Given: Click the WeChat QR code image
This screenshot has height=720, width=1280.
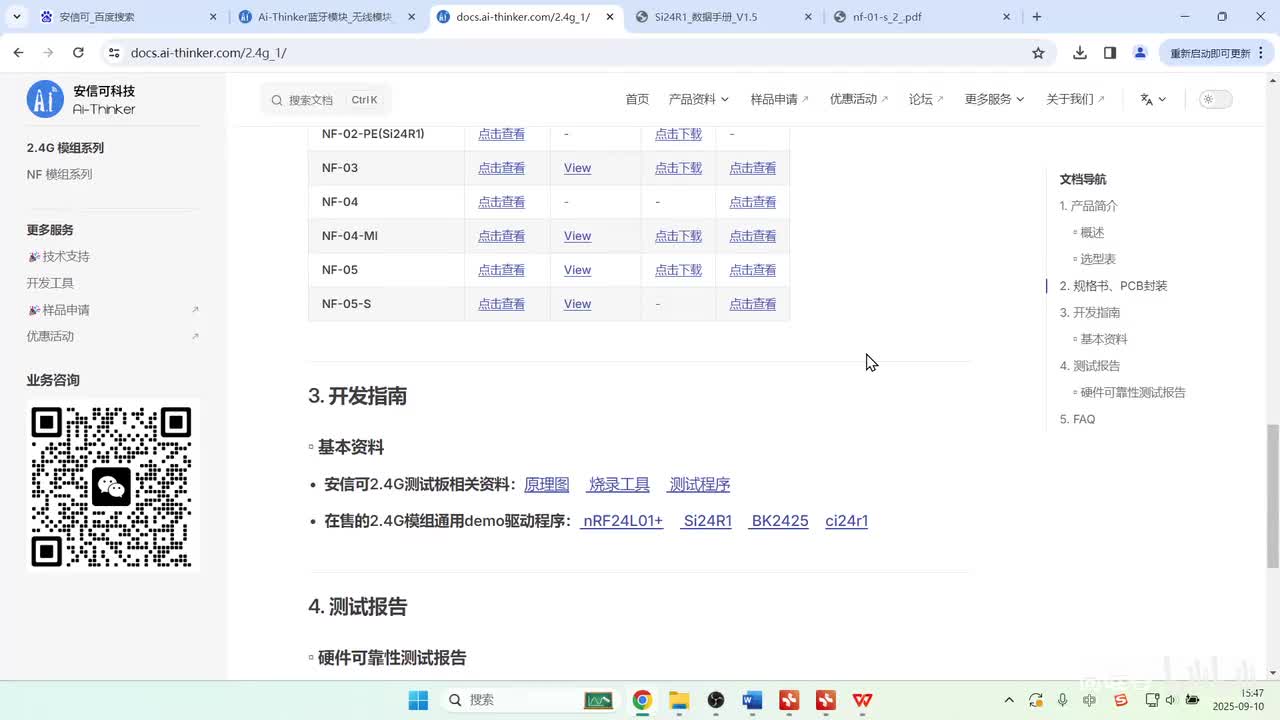Looking at the screenshot, I should pos(112,486).
